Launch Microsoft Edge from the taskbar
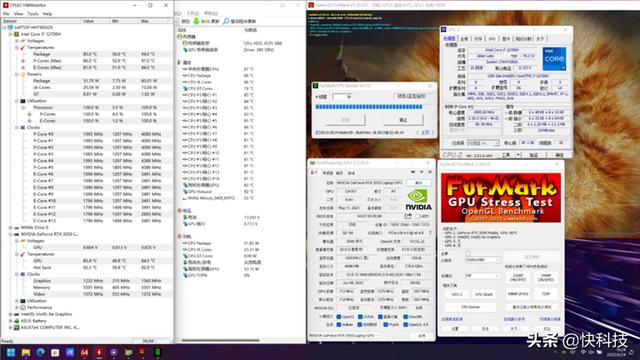This screenshot has height=360, width=640. point(40,352)
